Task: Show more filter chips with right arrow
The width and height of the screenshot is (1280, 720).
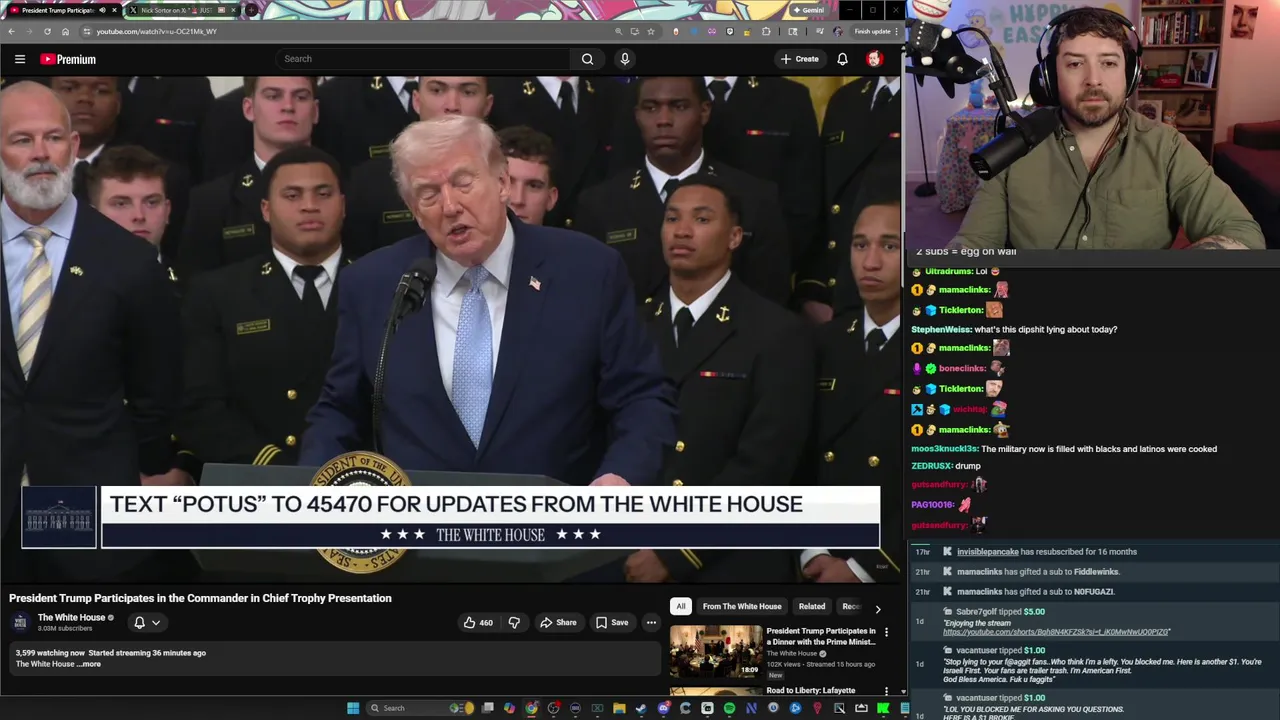Action: tap(878, 608)
